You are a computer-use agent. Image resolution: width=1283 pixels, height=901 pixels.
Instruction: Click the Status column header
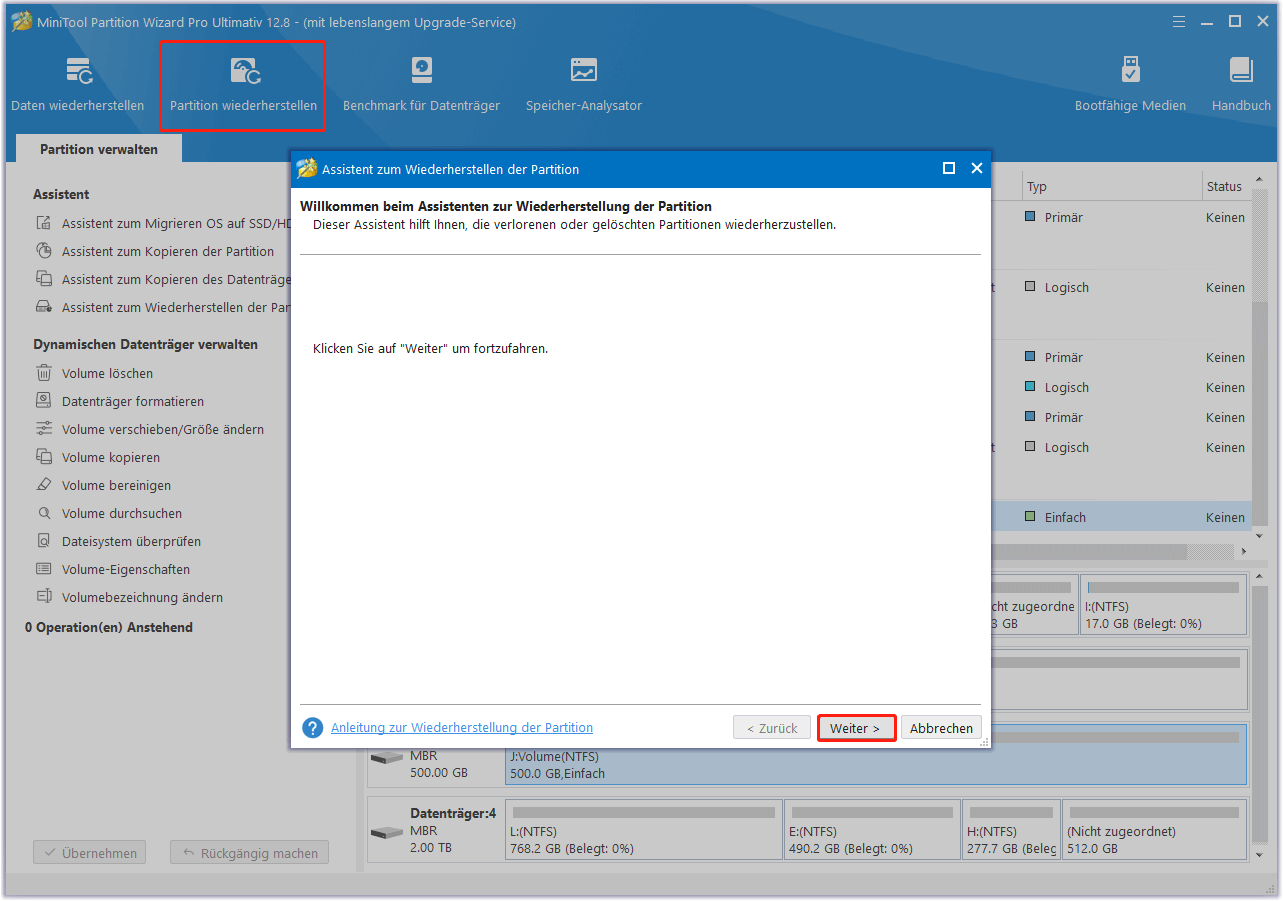point(1224,187)
